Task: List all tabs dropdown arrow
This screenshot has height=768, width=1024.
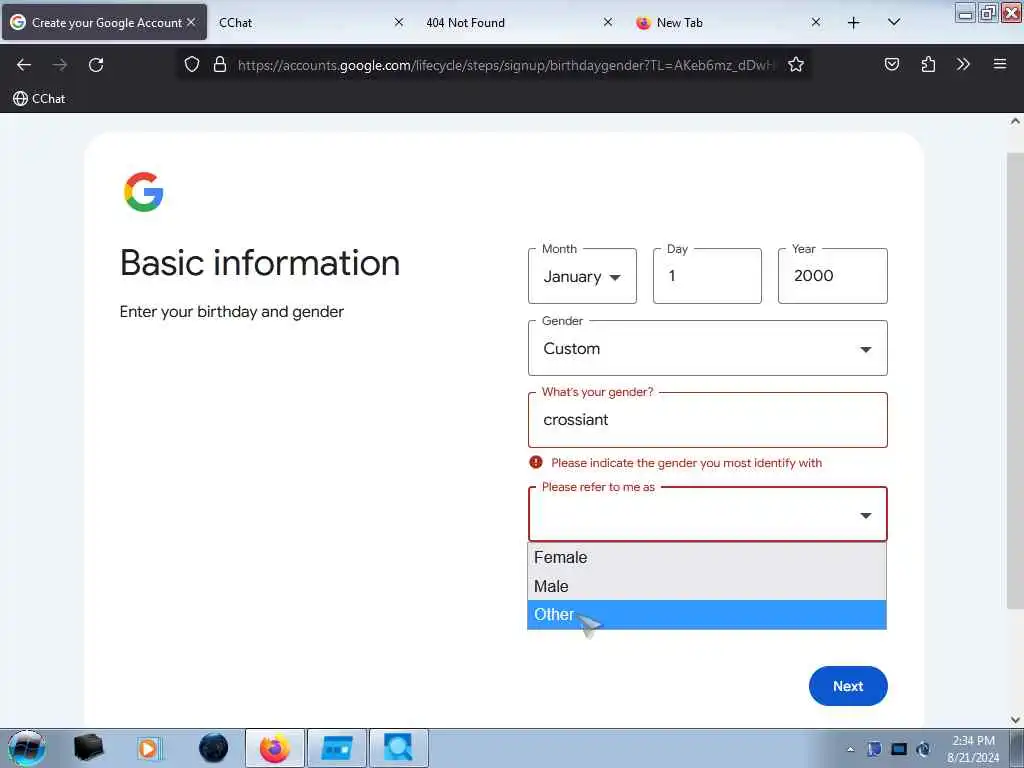Action: click(x=894, y=22)
